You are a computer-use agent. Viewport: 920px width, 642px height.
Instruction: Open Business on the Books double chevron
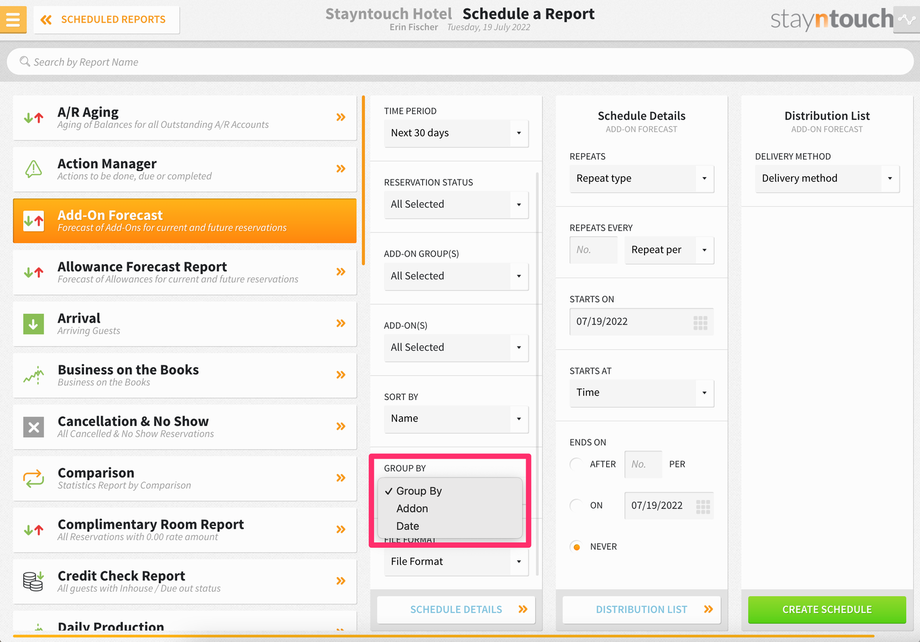(x=341, y=375)
